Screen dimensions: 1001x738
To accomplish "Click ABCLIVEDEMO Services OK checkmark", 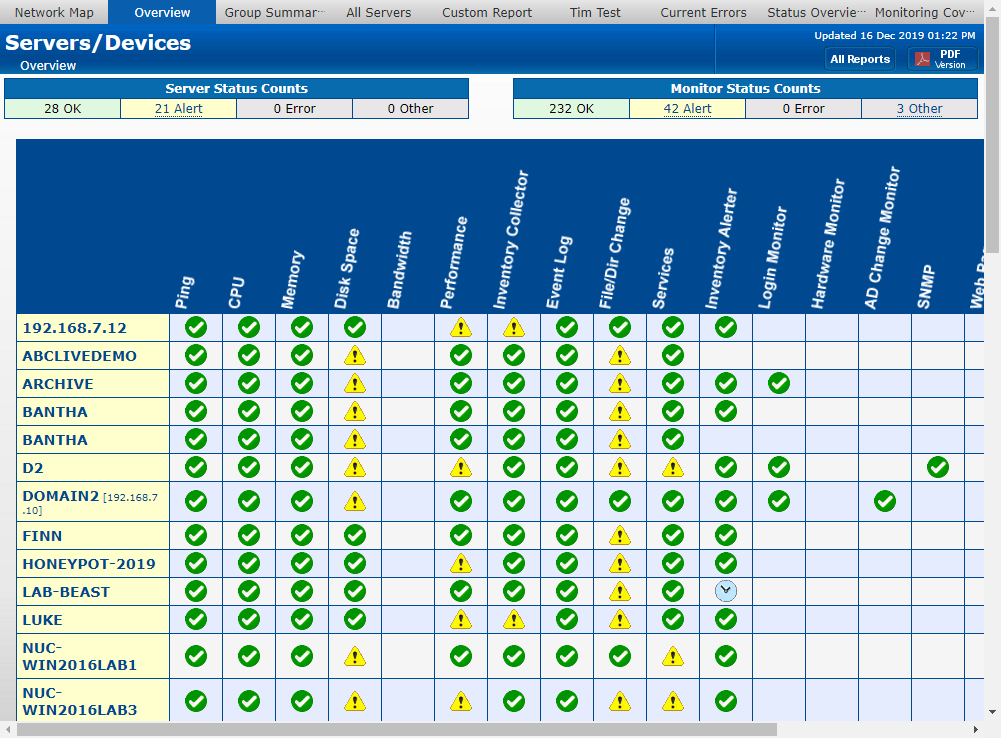I will tap(672, 356).
